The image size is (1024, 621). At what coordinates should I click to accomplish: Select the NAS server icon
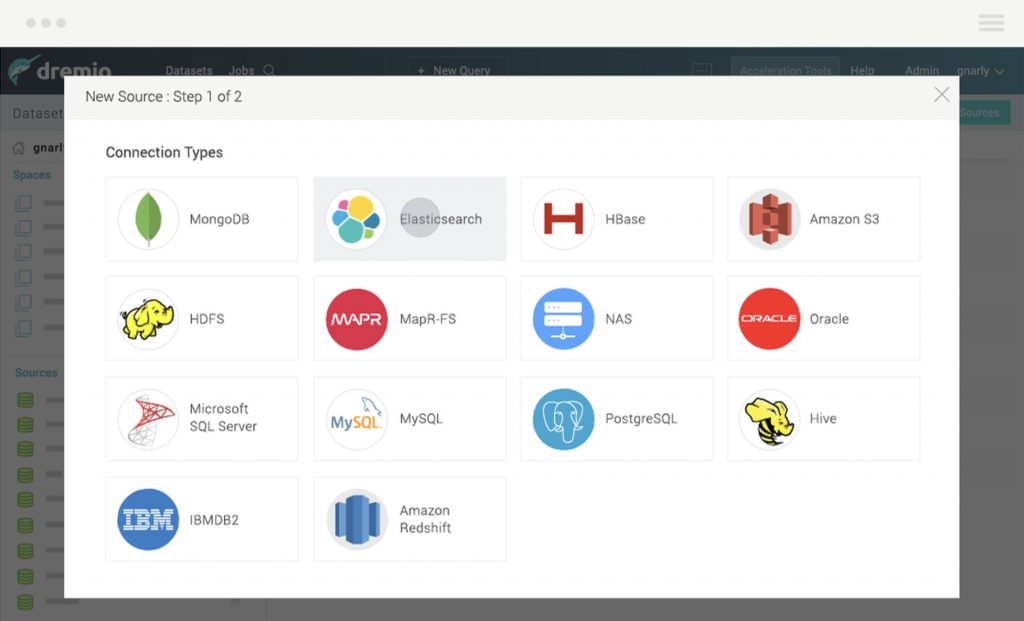(x=563, y=319)
